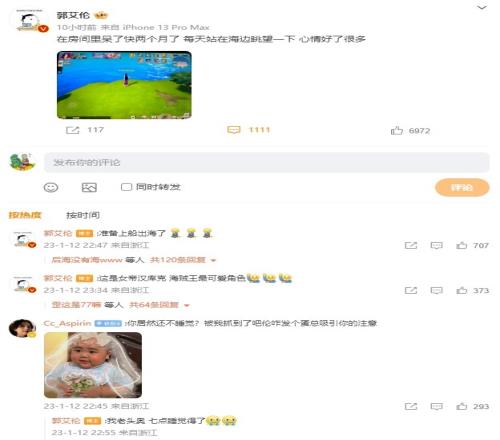Open Cc_Aspirin's profile link
This screenshot has width=500, height=440.
[x=67, y=323]
